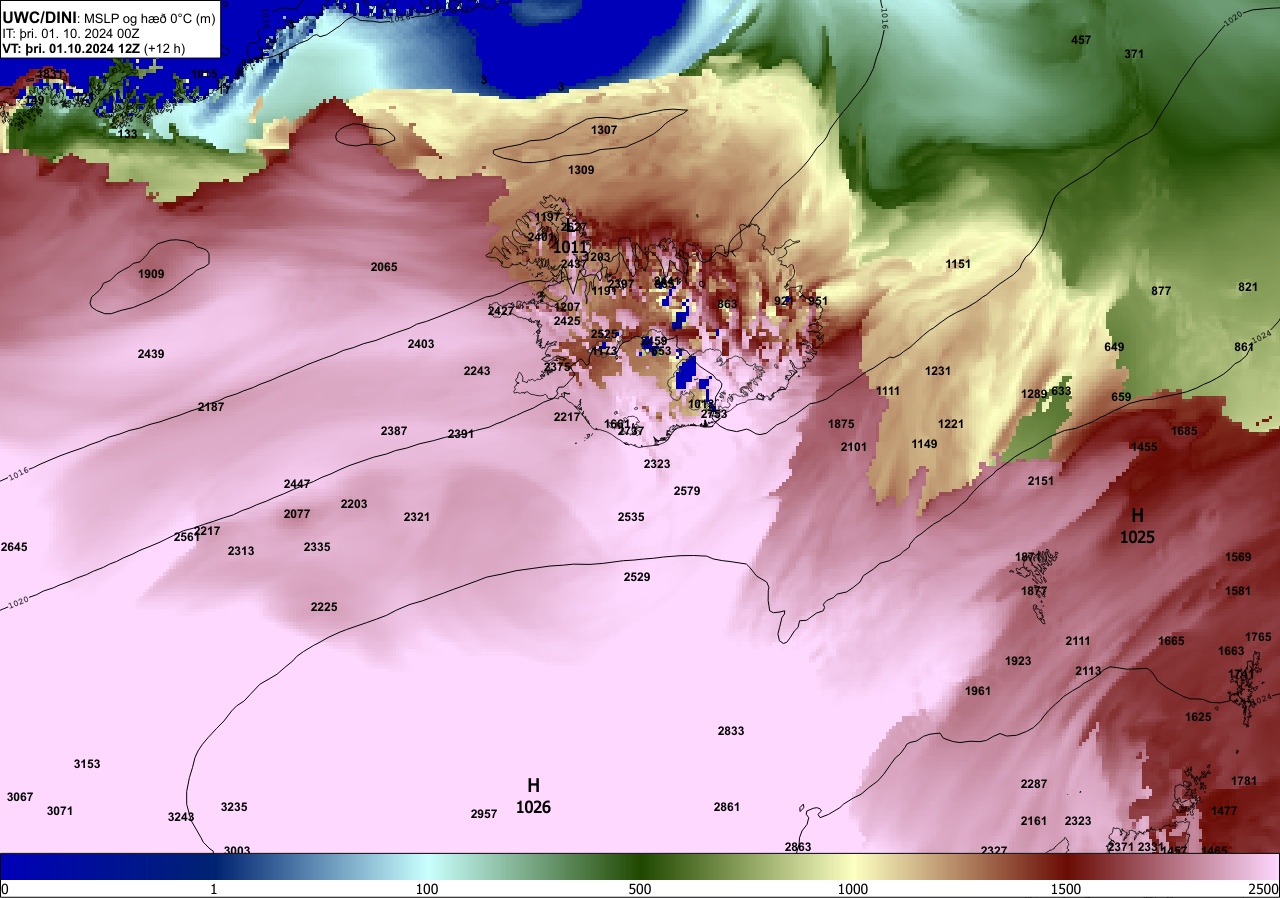Click the 500 tick label on color scale
Screen dimensions: 1280x898
click(x=640, y=889)
